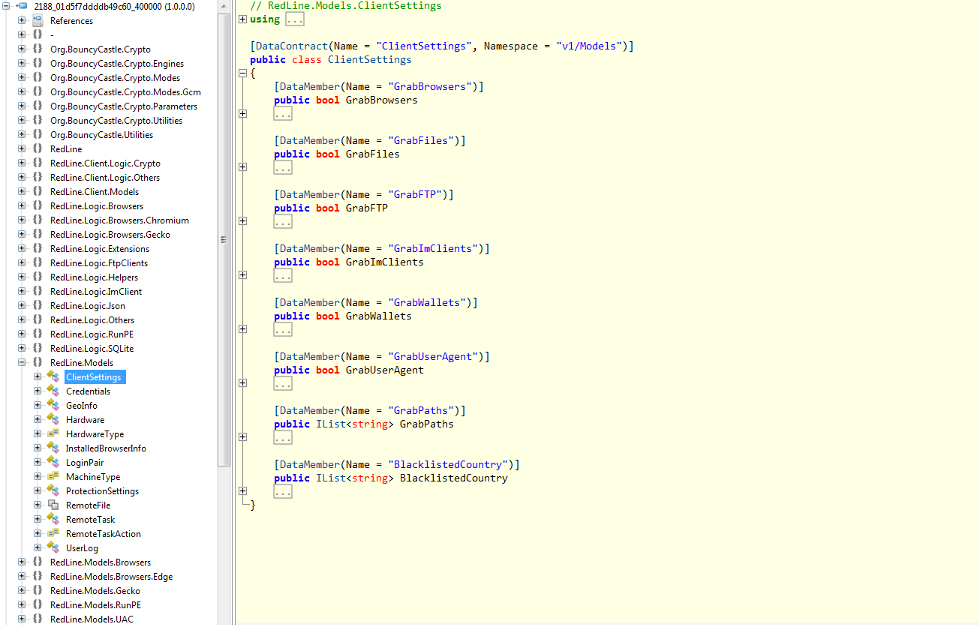Image resolution: width=979 pixels, height=625 pixels.
Task: Expand the GrabFTP property accessors
Action: tap(243, 221)
